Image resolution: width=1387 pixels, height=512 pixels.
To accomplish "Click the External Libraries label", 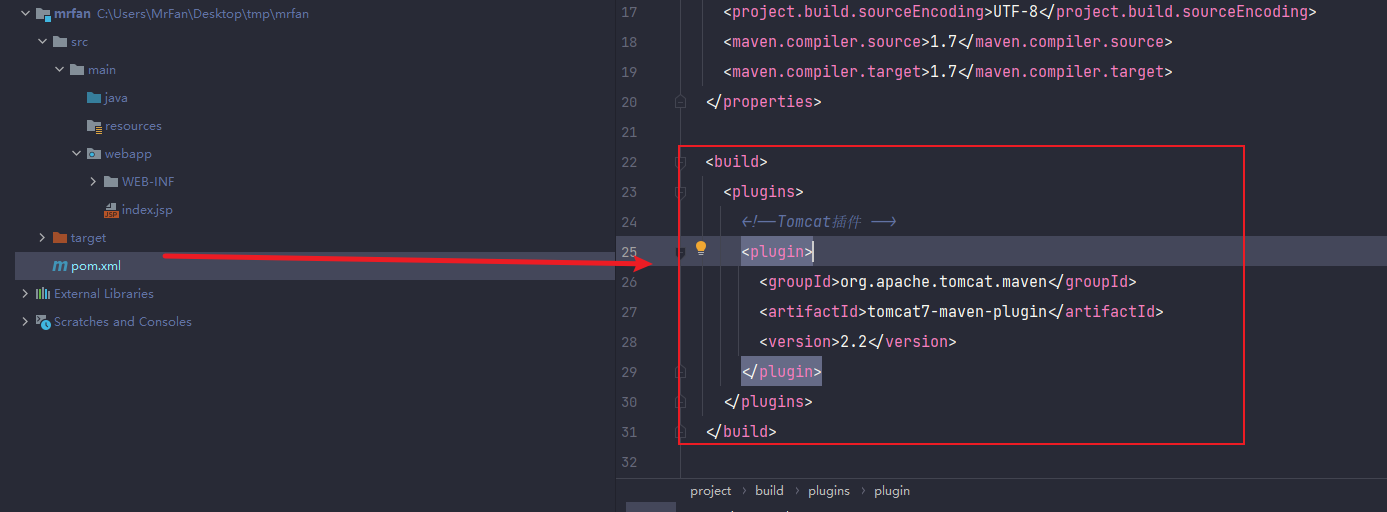I will point(104,294).
